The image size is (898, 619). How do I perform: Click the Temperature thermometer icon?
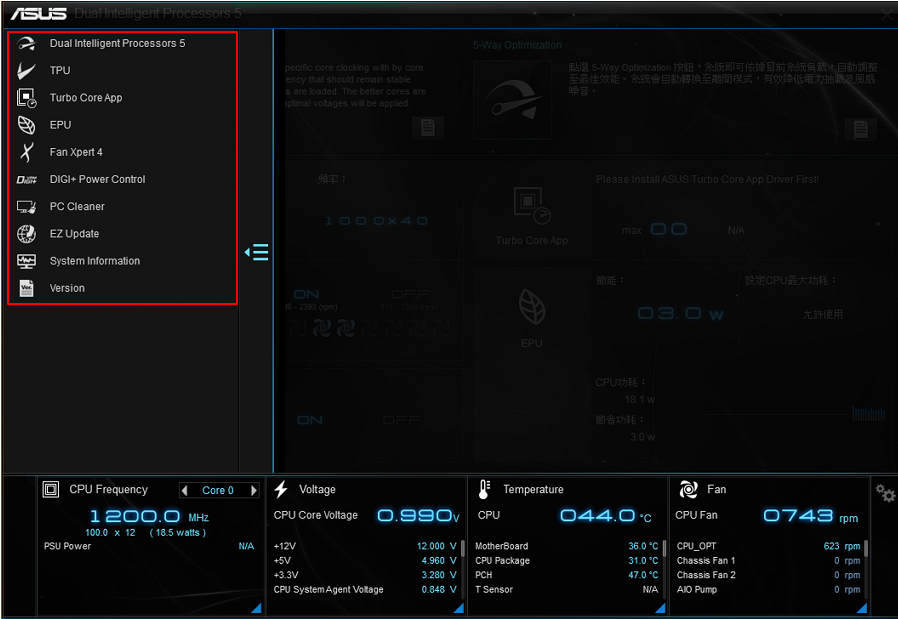tap(484, 490)
